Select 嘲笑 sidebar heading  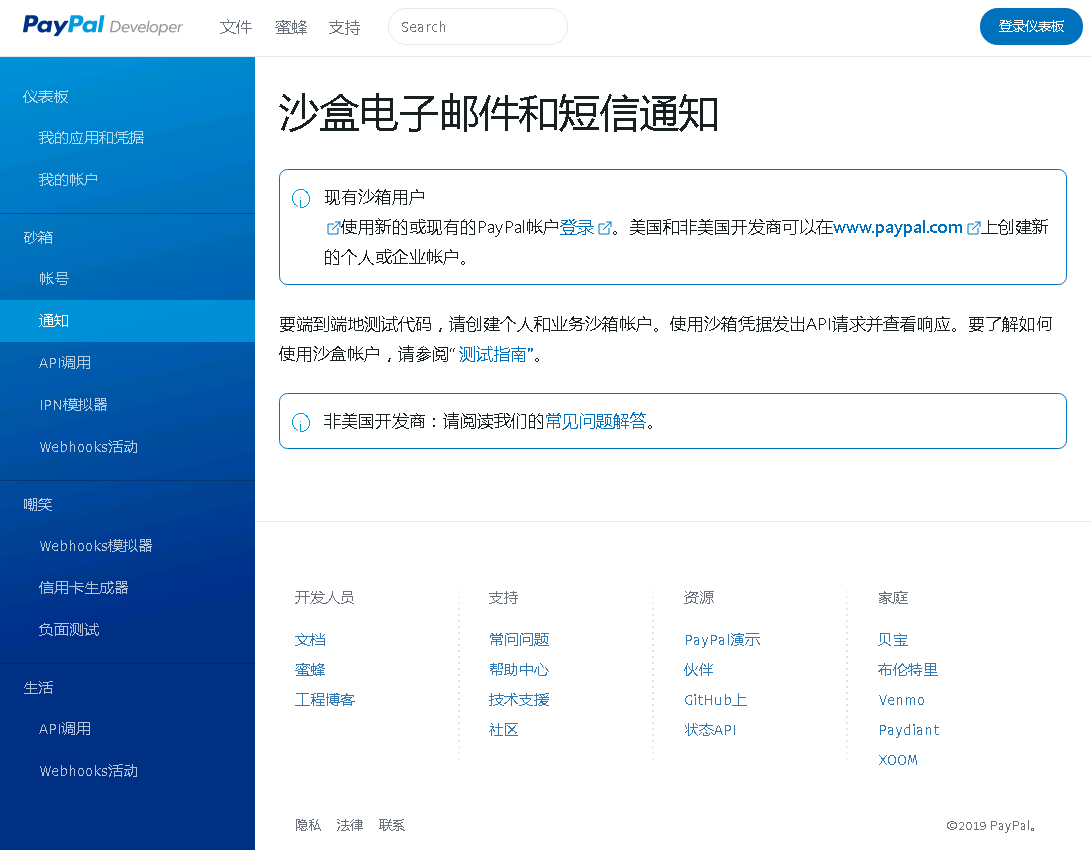[38, 504]
